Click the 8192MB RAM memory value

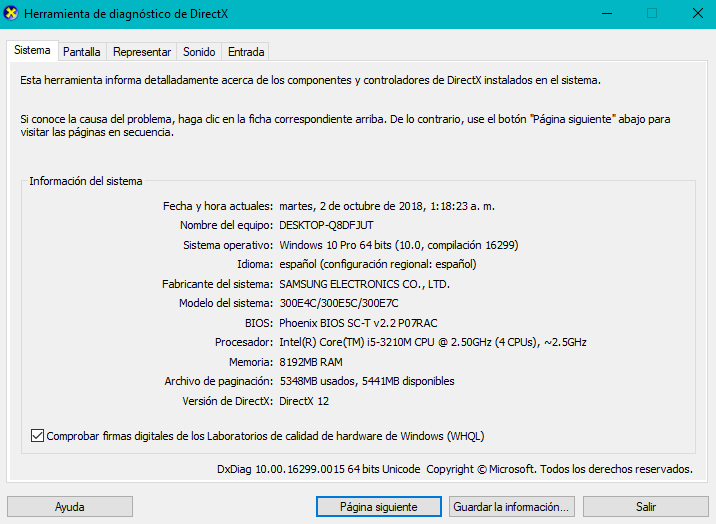(311, 362)
